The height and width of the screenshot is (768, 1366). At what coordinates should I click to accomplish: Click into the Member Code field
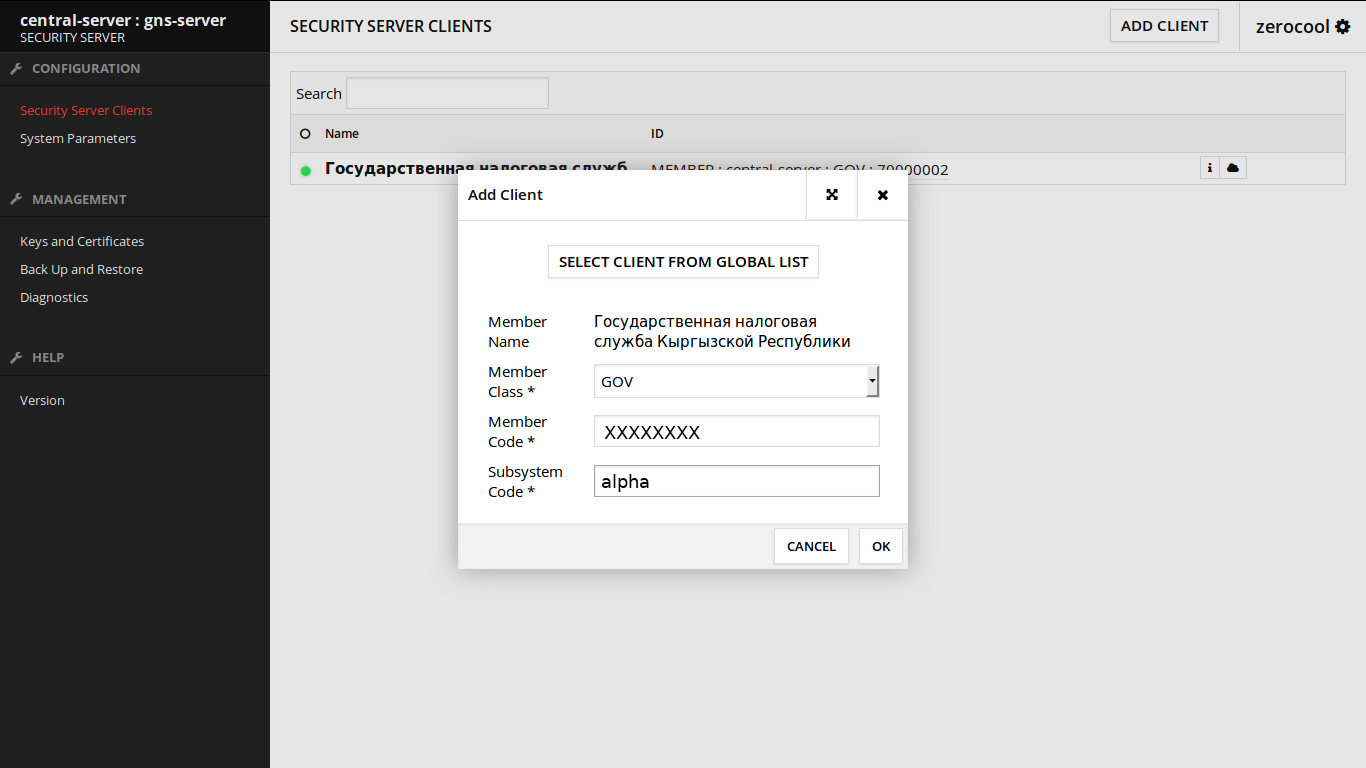[x=736, y=431]
